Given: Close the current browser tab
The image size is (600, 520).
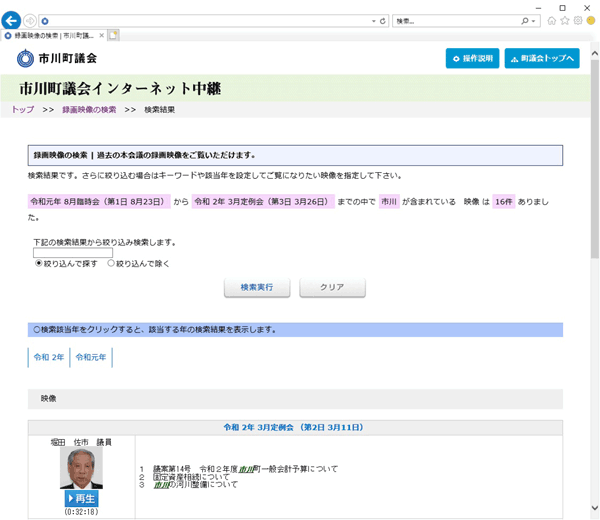Looking at the screenshot, I should (101, 36).
